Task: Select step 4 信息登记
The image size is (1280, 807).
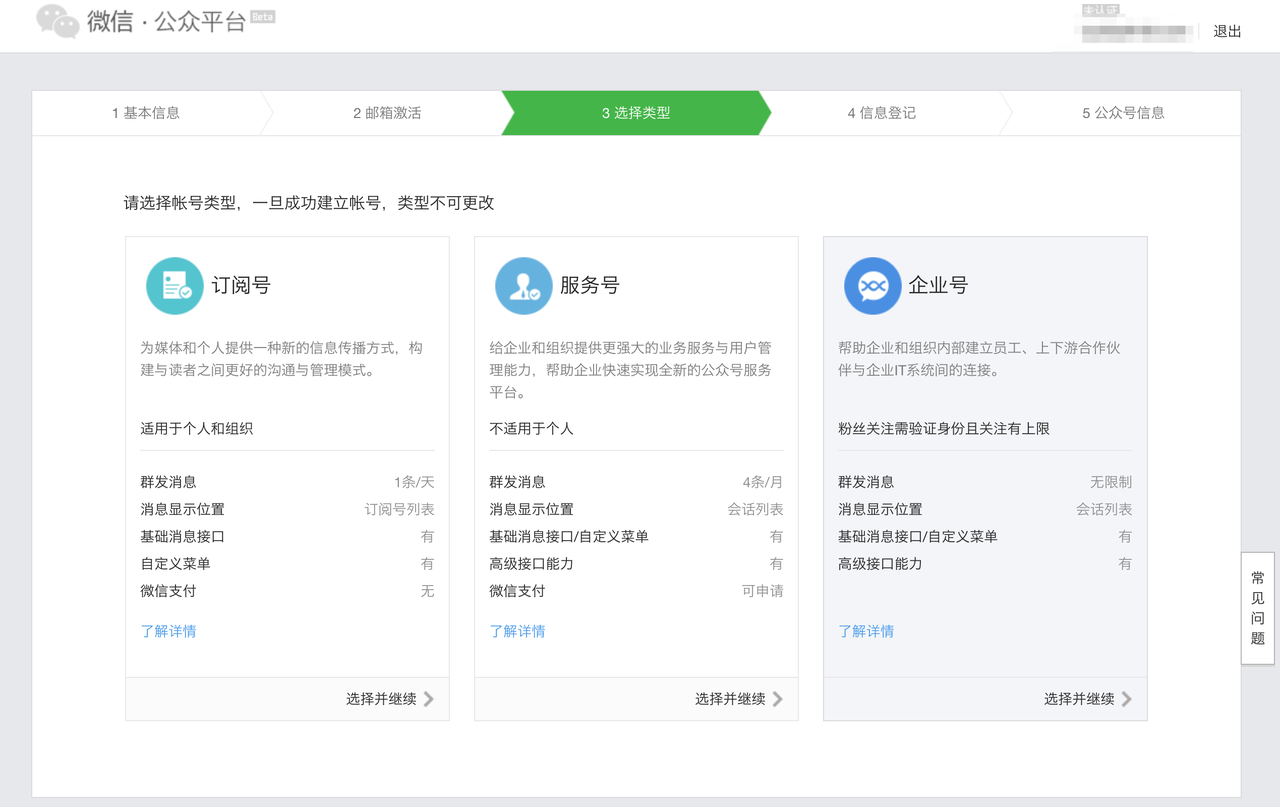Action: (x=882, y=113)
